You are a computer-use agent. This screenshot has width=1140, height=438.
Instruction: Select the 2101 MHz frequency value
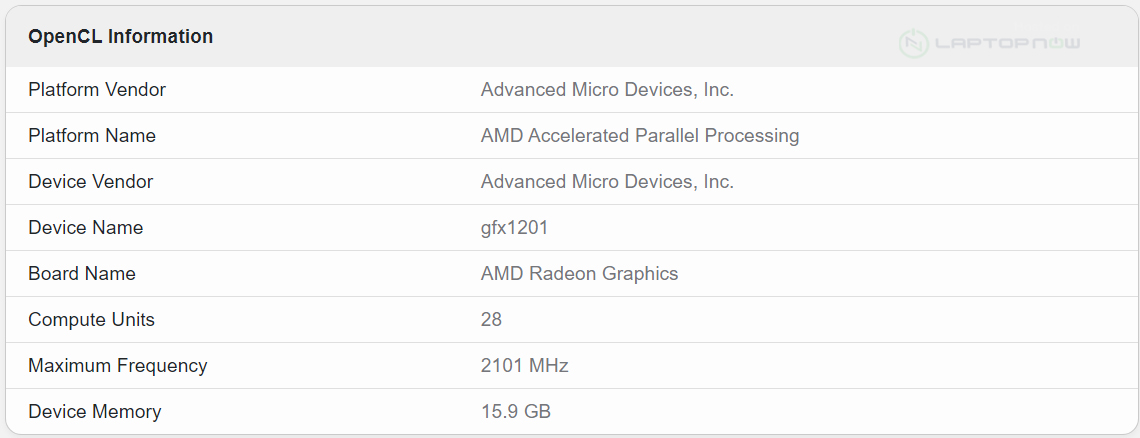point(524,366)
